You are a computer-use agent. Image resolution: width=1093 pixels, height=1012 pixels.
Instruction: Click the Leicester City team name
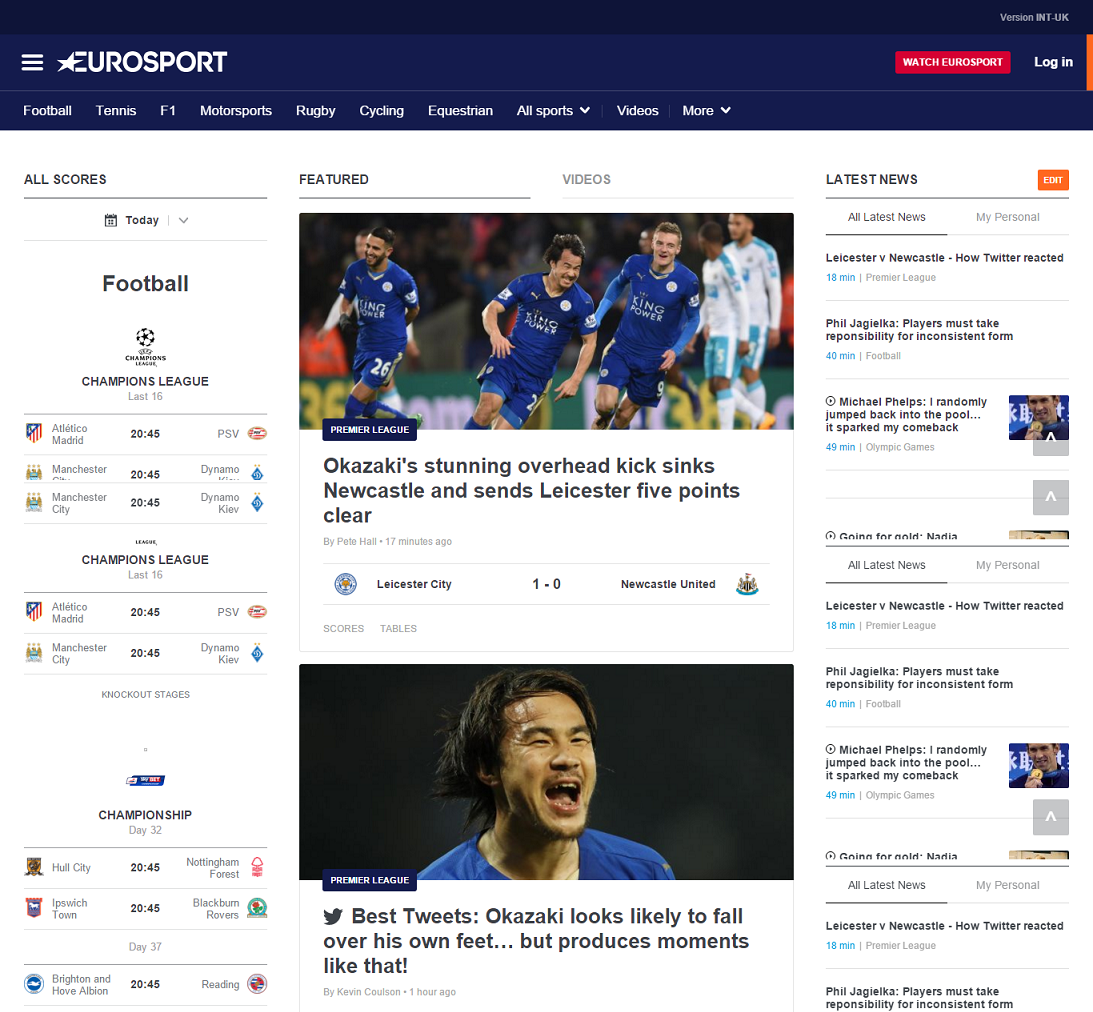pyautogui.click(x=414, y=584)
